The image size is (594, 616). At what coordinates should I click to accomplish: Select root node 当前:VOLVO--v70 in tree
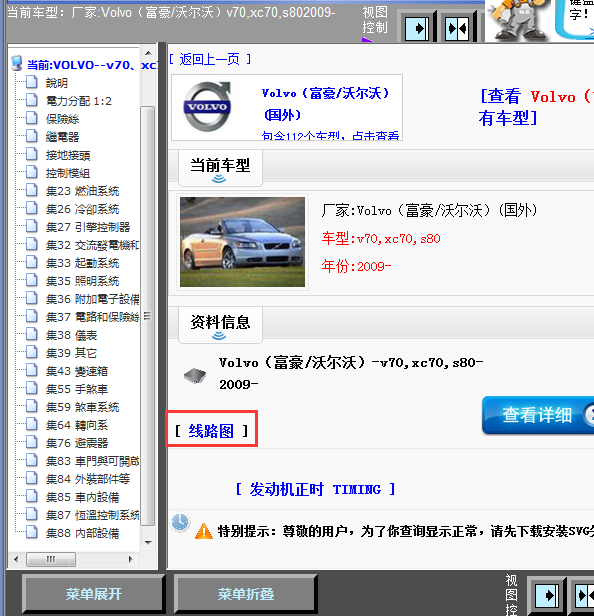[92, 65]
